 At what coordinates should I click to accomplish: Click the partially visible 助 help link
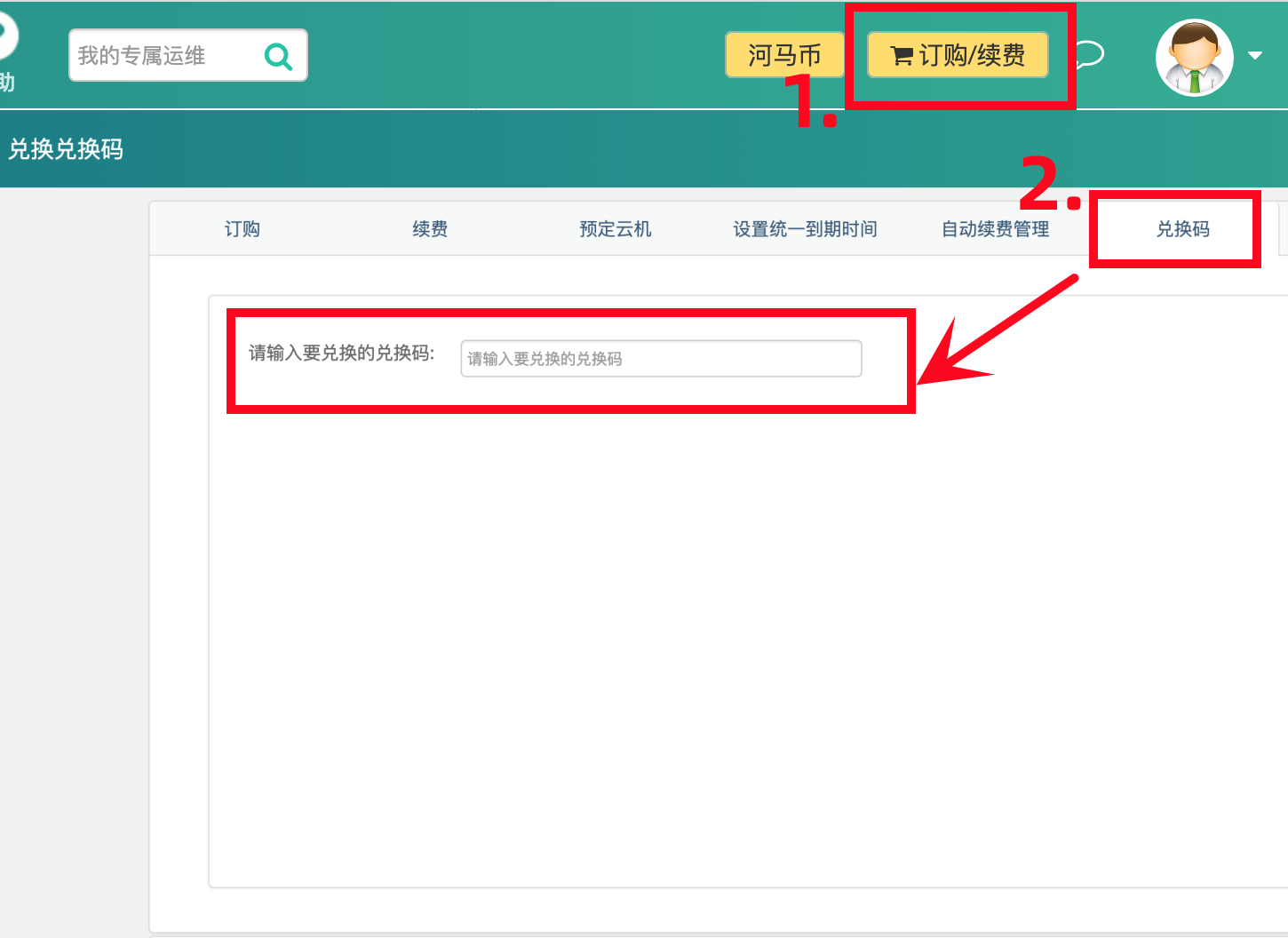(x=7, y=83)
